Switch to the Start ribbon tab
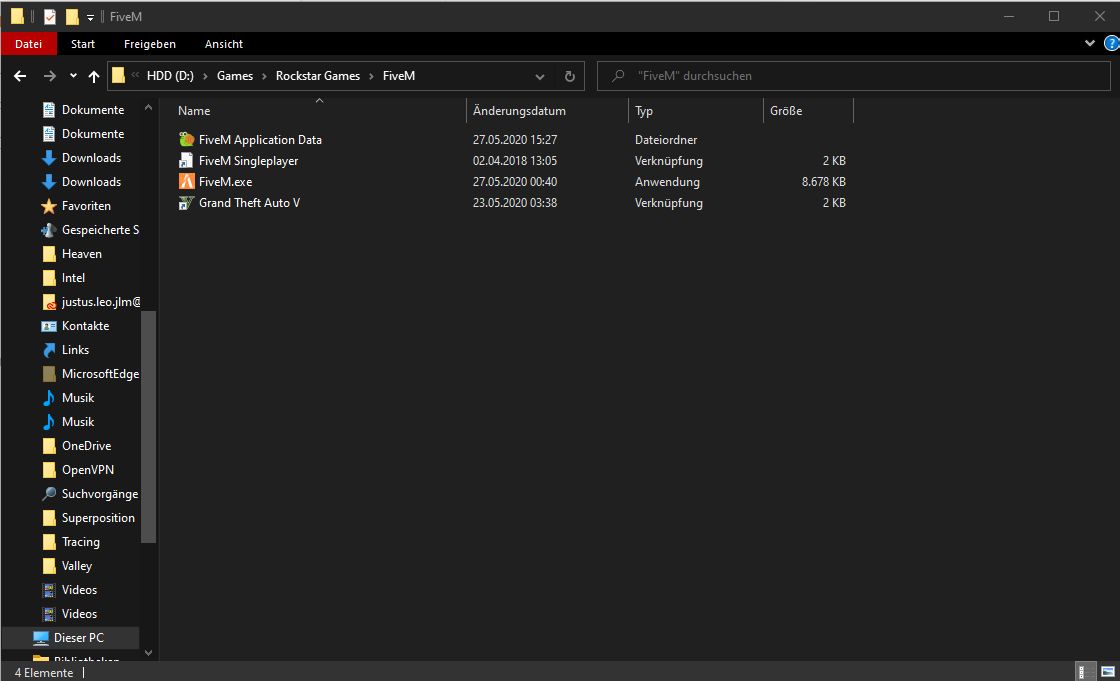Viewport: 1120px width, 681px height. (x=83, y=44)
